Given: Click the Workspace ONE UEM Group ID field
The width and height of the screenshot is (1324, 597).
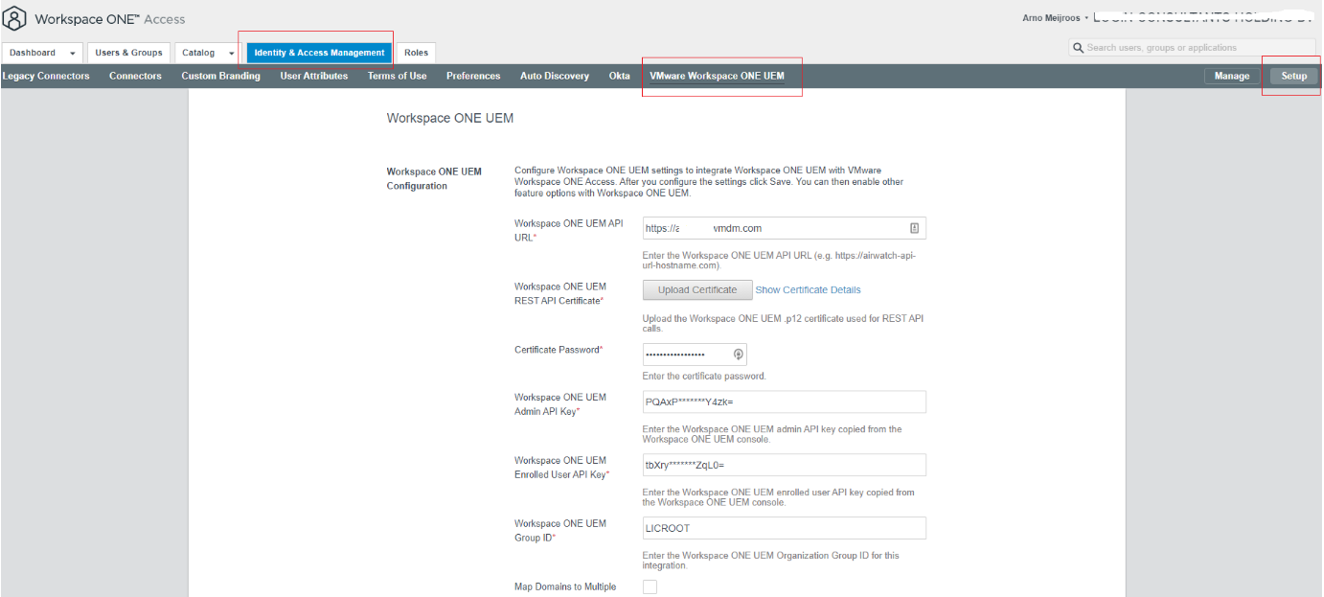Looking at the screenshot, I should pos(784,527).
